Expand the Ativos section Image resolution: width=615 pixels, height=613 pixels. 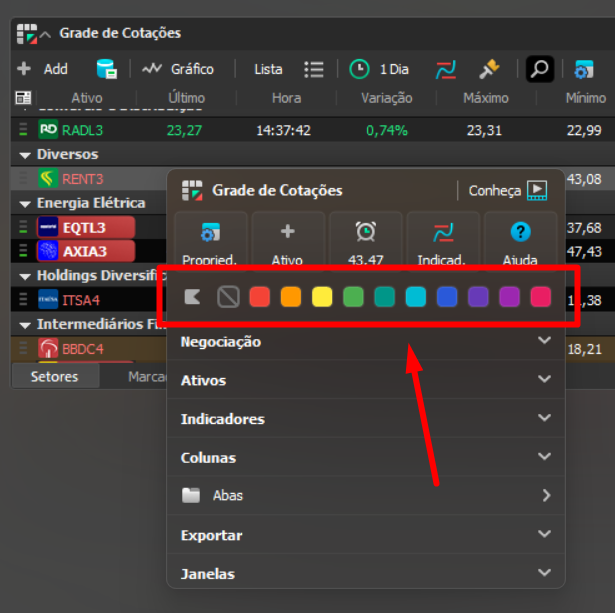(366, 380)
